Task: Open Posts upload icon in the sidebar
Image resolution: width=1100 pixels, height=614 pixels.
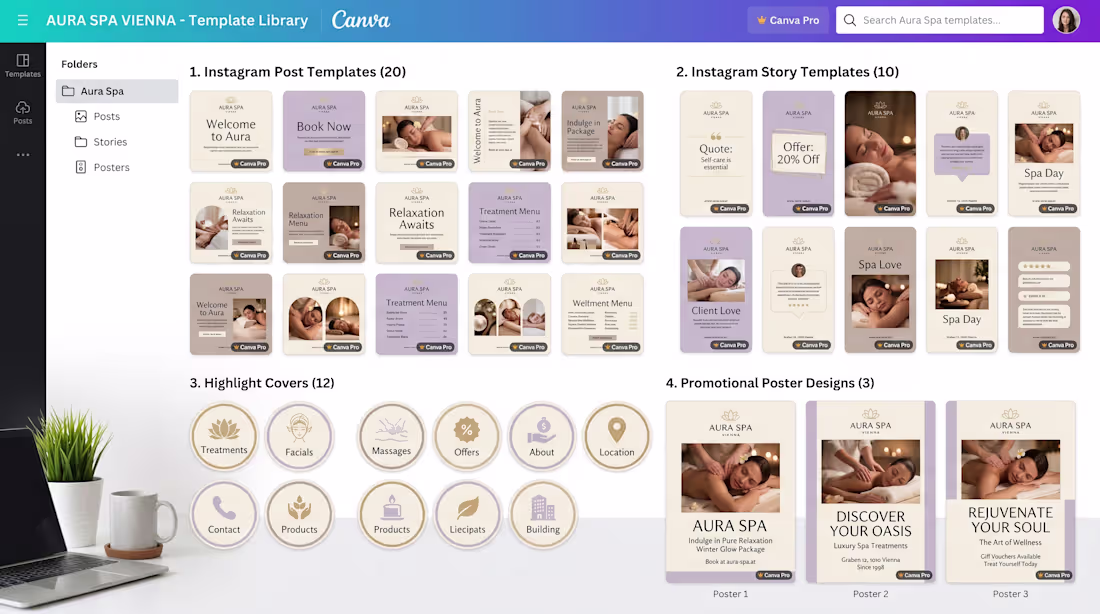Action: [22, 112]
